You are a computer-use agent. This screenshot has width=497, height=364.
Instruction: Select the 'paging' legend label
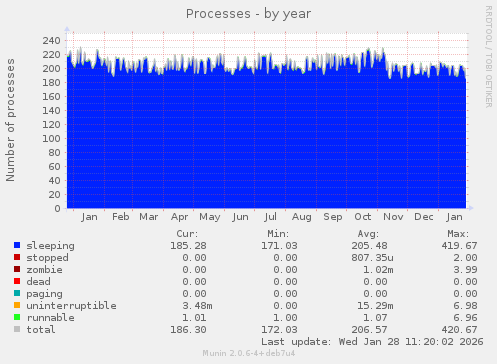(x=44, y=294)
